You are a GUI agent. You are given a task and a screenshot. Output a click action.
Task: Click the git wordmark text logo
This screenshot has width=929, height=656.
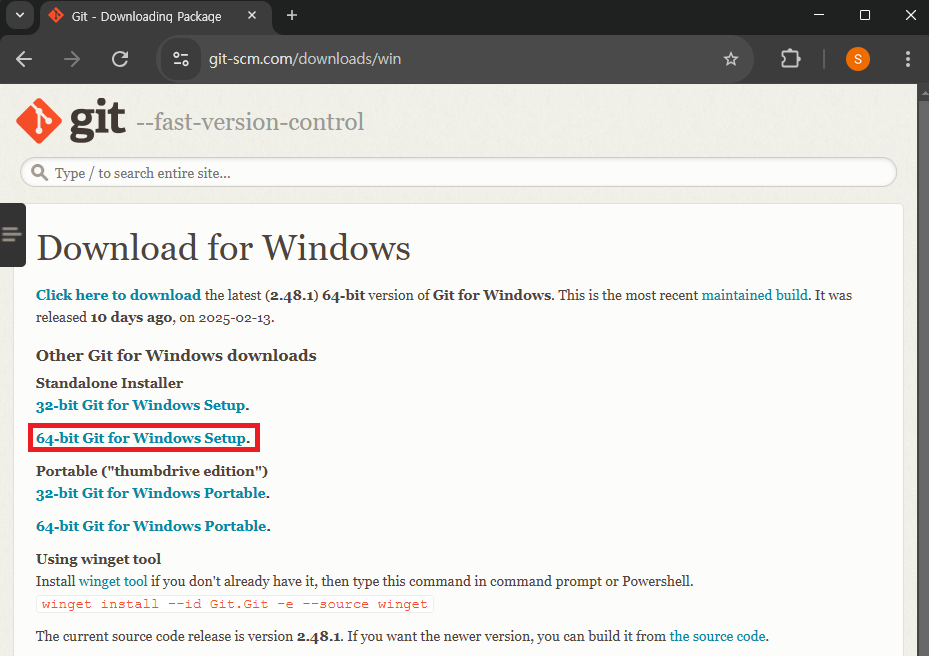97,121
